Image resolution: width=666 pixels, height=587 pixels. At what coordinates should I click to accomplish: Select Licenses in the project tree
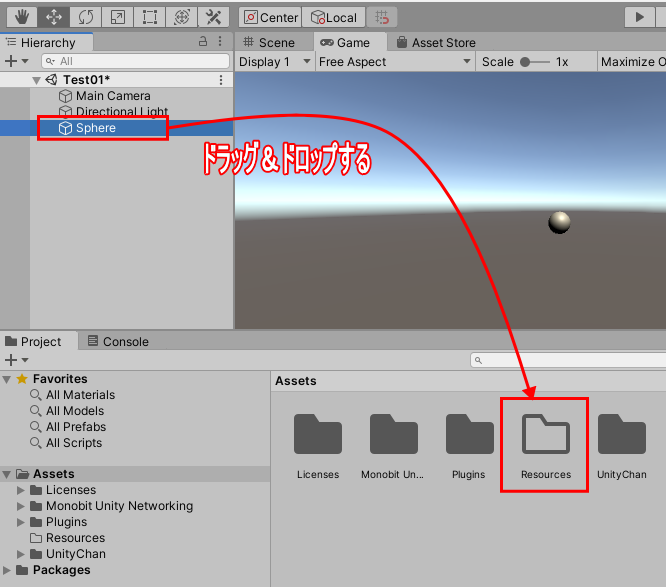pos(71,490)
